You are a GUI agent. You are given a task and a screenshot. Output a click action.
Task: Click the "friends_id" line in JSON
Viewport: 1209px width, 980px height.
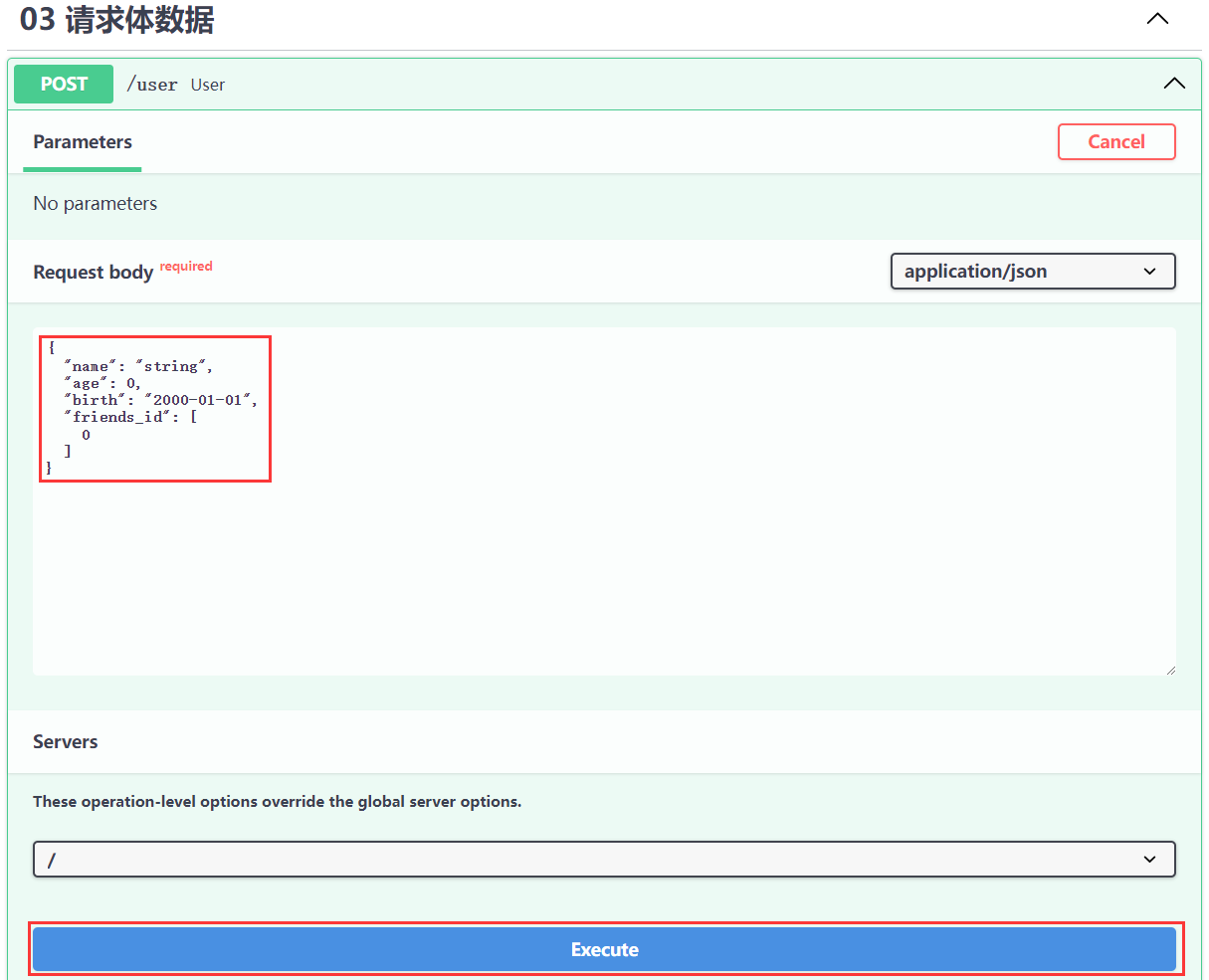[x=130, y=417]
